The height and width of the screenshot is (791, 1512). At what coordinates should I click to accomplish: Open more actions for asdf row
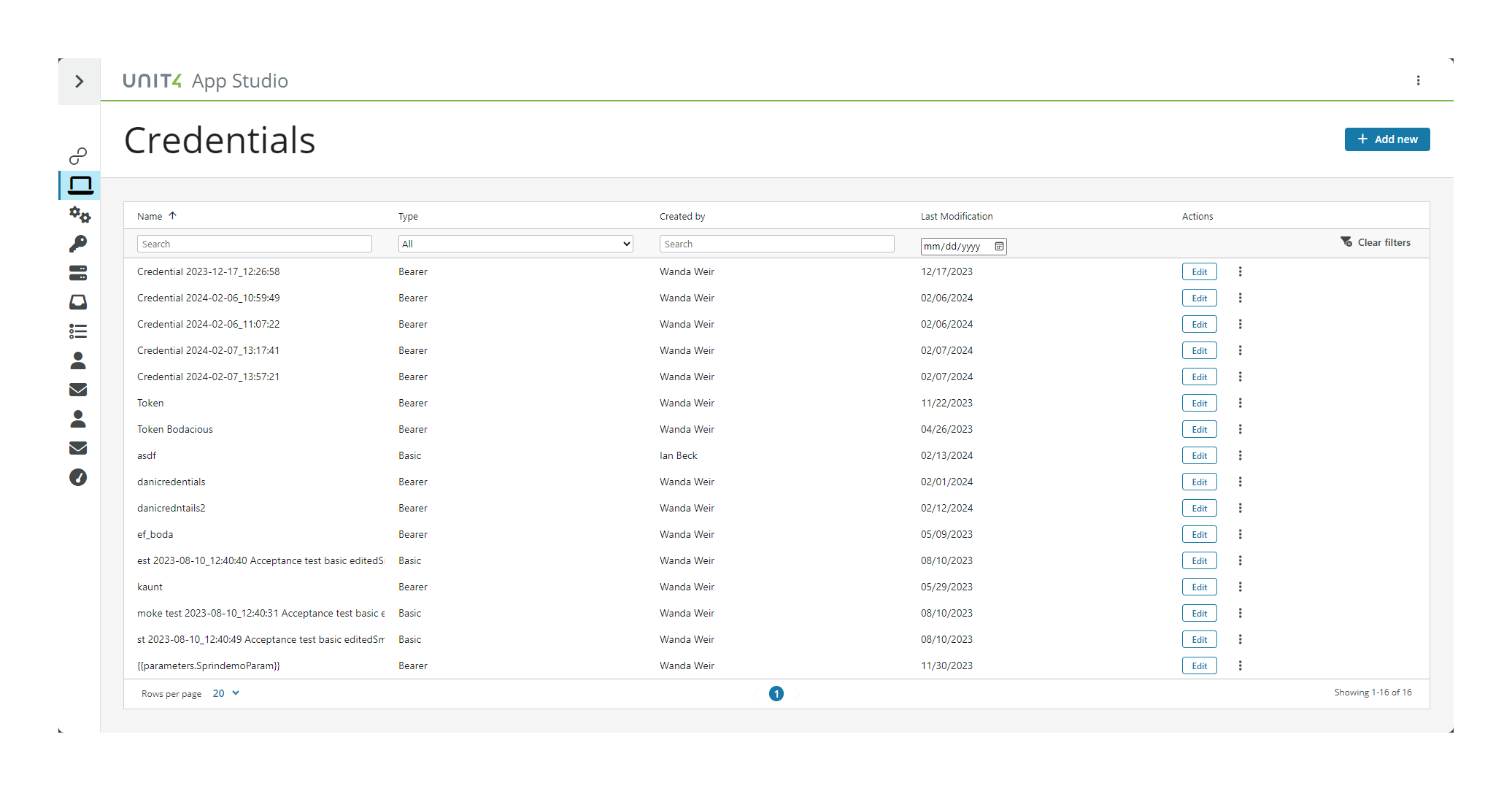tap(1240, 455)
